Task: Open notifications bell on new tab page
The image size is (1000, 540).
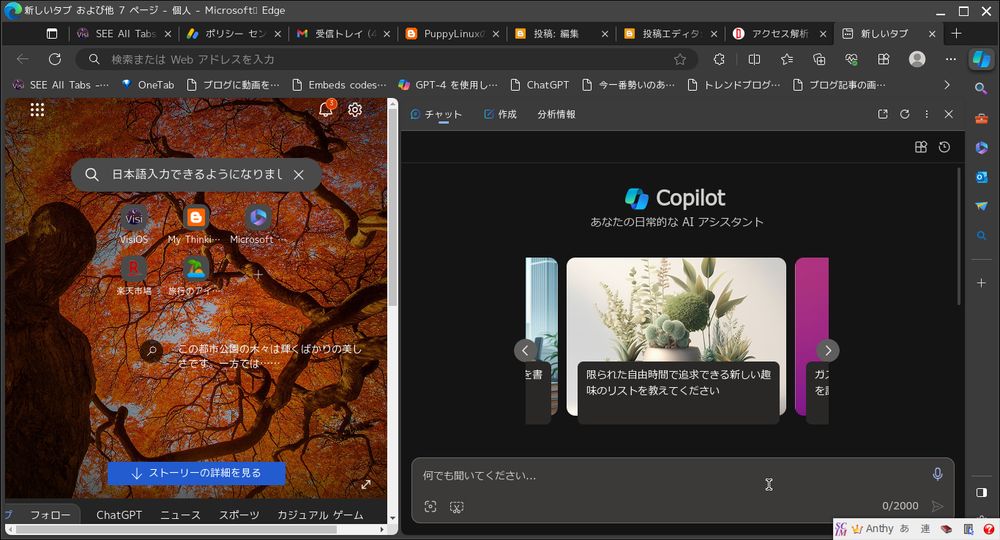Action: 326,109
